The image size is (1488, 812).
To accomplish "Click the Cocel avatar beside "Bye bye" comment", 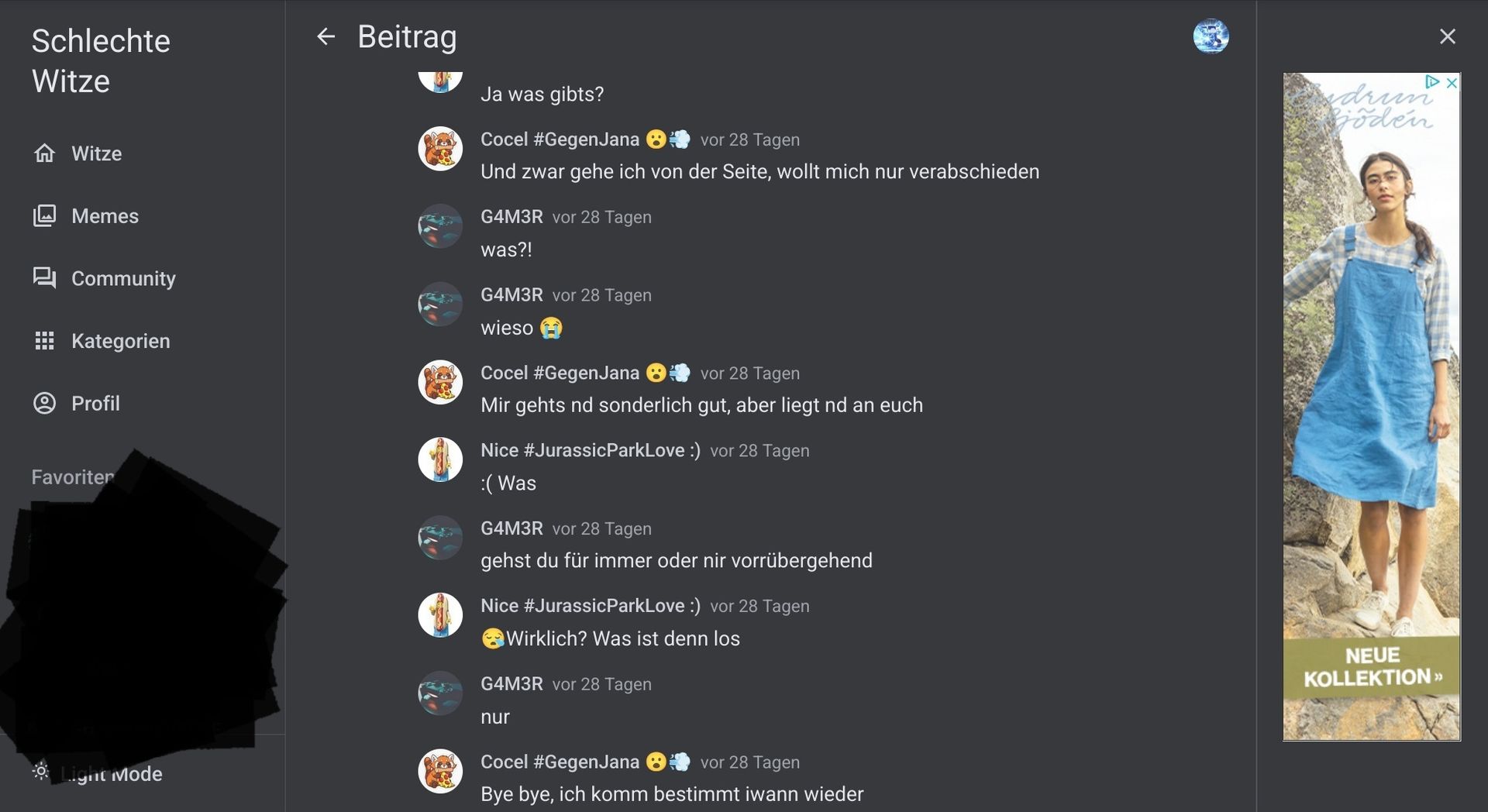I will [x=440, y=771].
